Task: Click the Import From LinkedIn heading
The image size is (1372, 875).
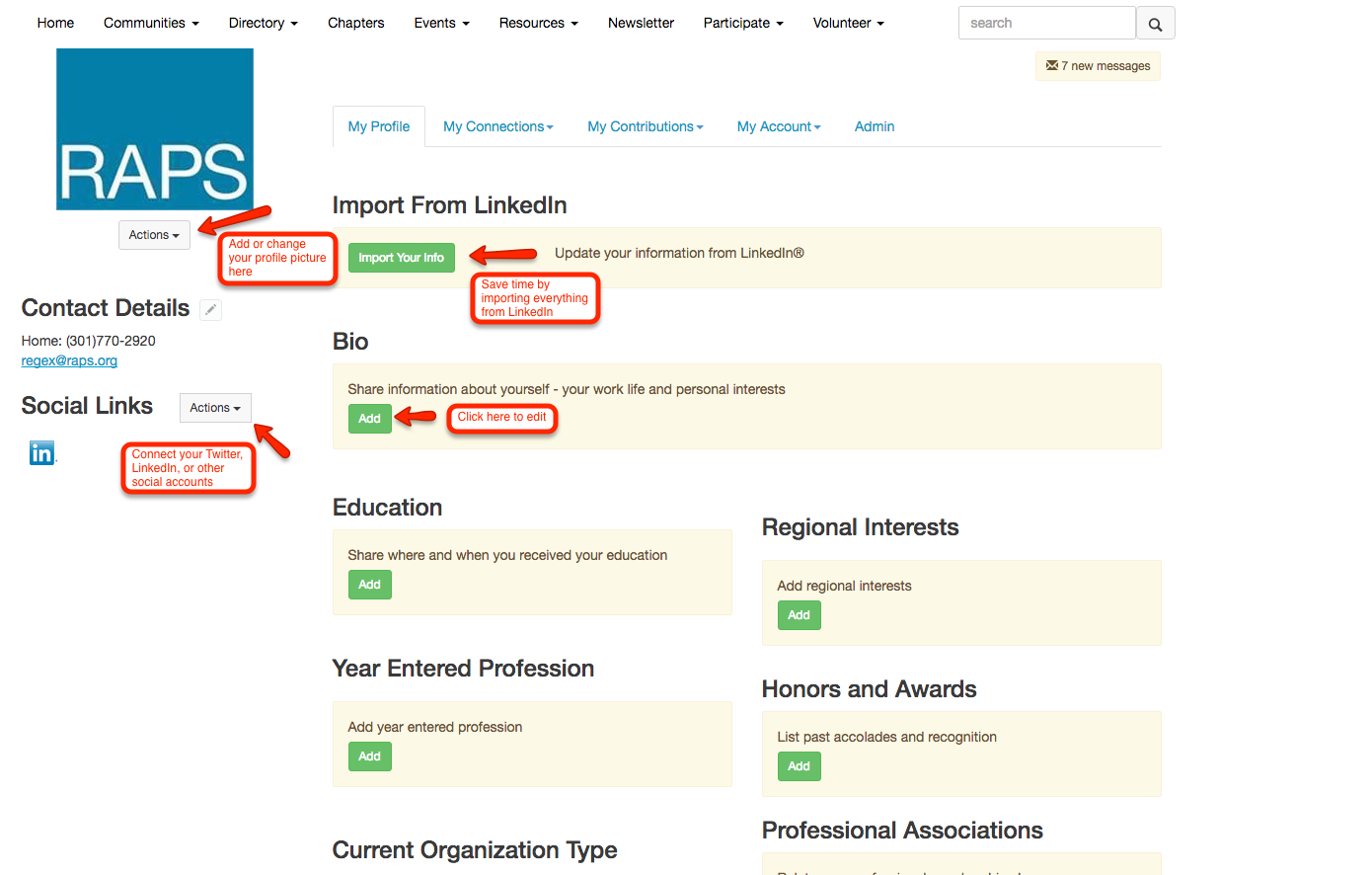Action: [x=449, y=204]
